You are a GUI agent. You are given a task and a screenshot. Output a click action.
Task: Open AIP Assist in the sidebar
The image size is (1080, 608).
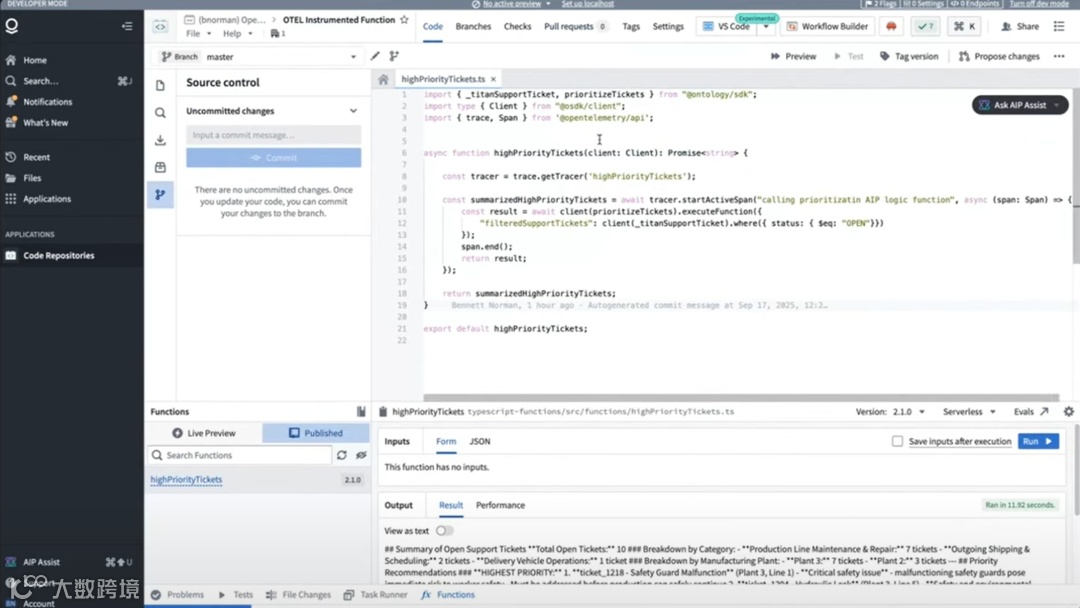(x=41, y=562)
